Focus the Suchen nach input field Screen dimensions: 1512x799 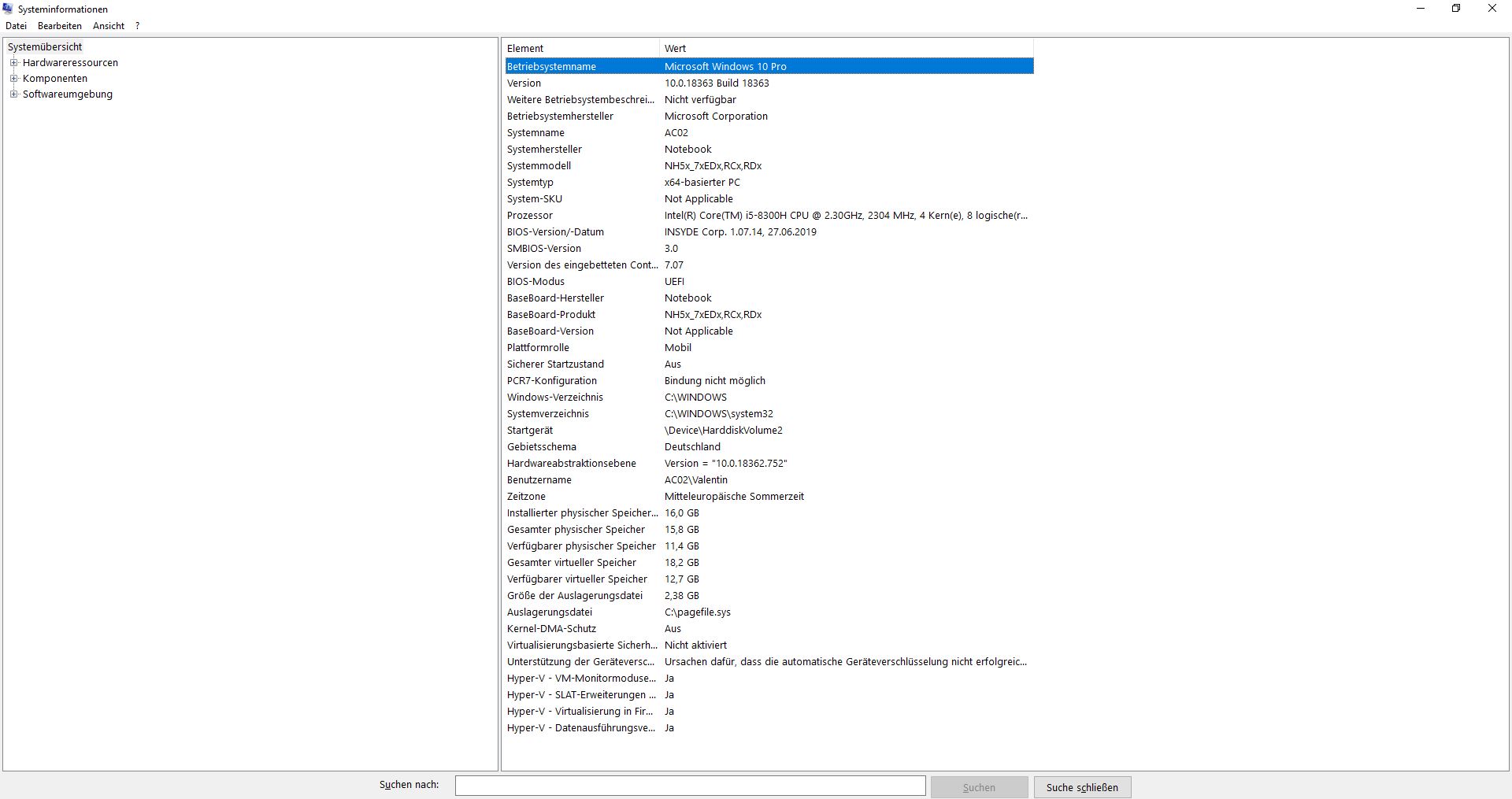pyautogui.click(x=690, y=786)
